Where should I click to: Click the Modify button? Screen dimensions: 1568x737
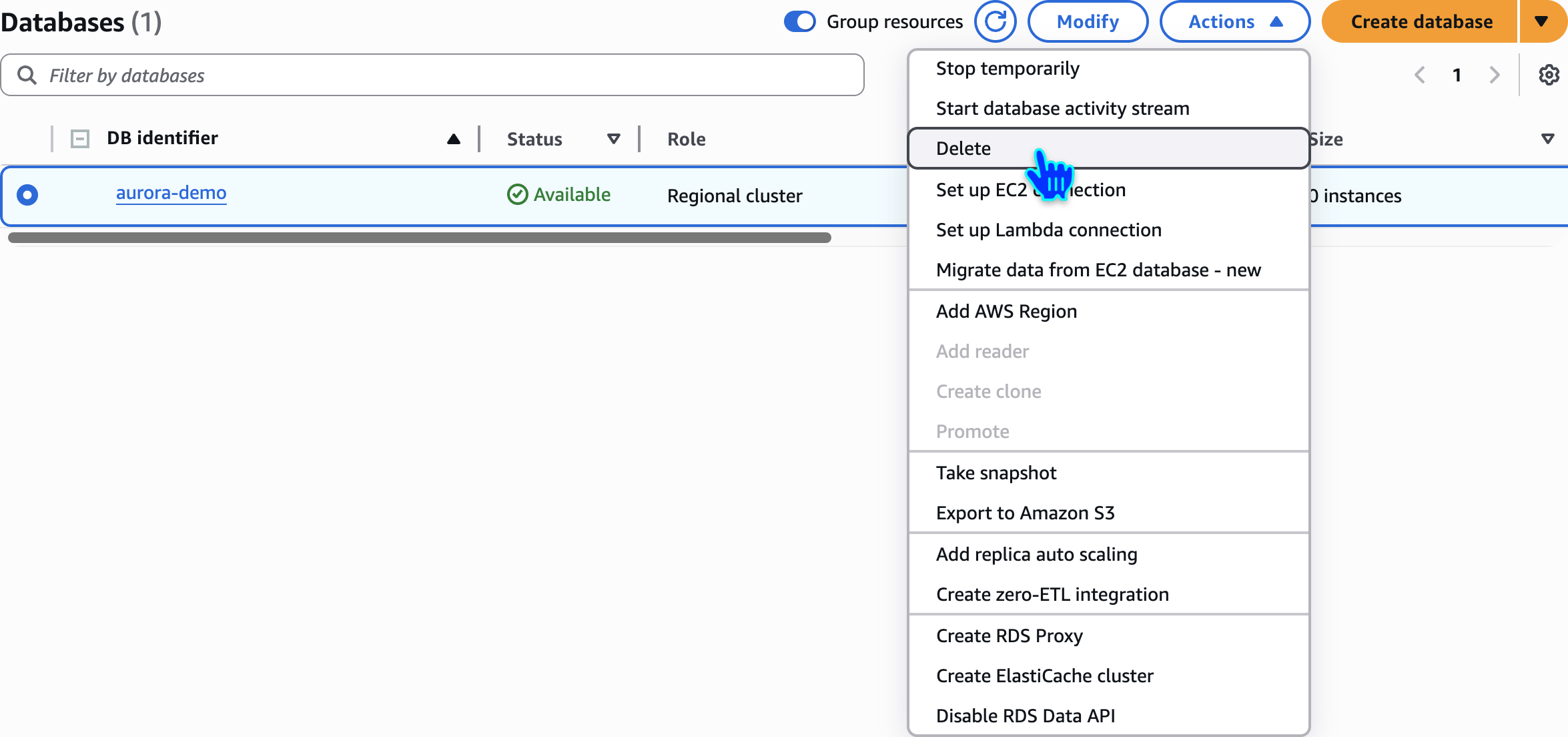click(1088, 21)
